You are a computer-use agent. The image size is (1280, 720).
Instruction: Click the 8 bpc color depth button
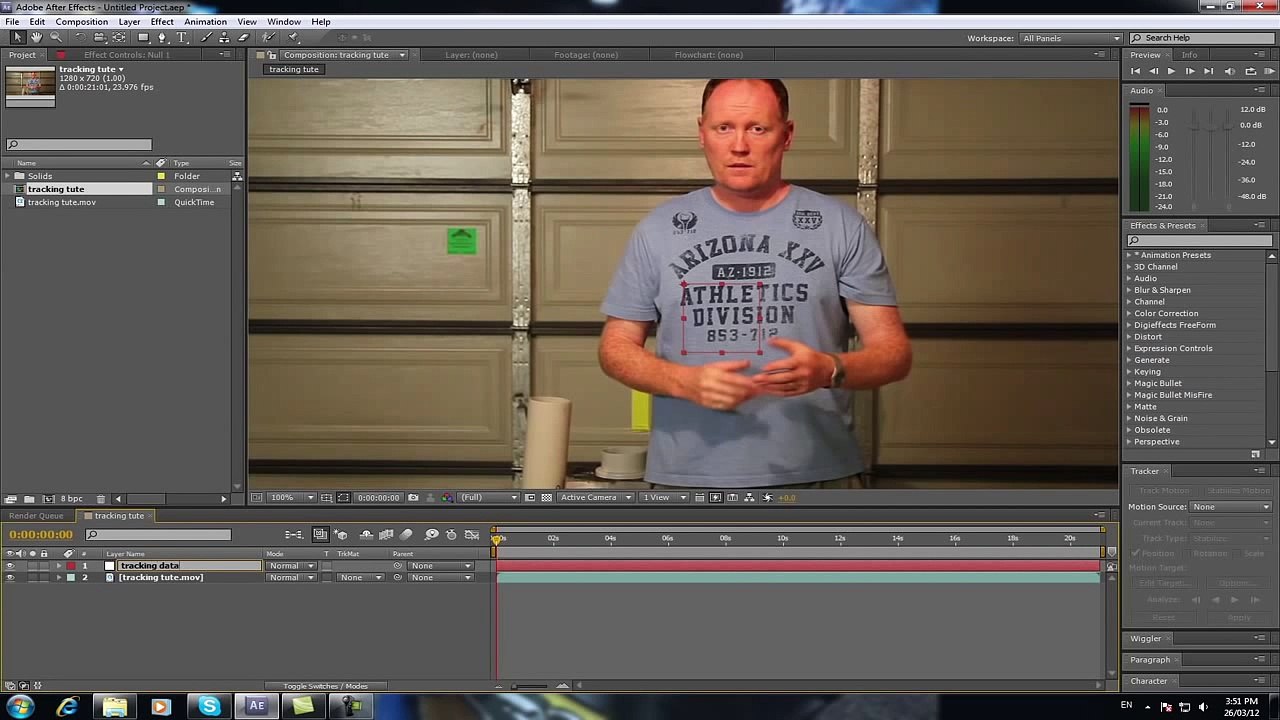pyautogui.click(x=71, y=499)
